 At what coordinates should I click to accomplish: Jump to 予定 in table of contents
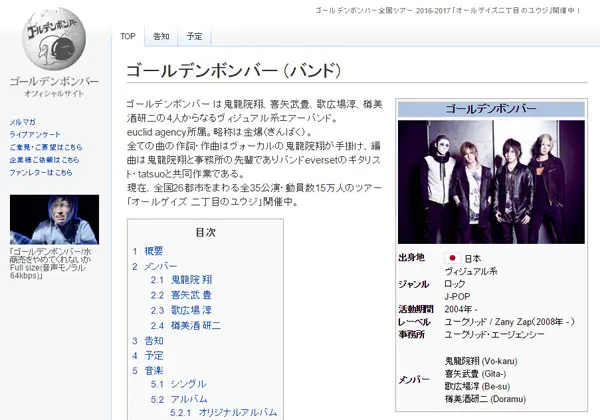tap(154, 355)
